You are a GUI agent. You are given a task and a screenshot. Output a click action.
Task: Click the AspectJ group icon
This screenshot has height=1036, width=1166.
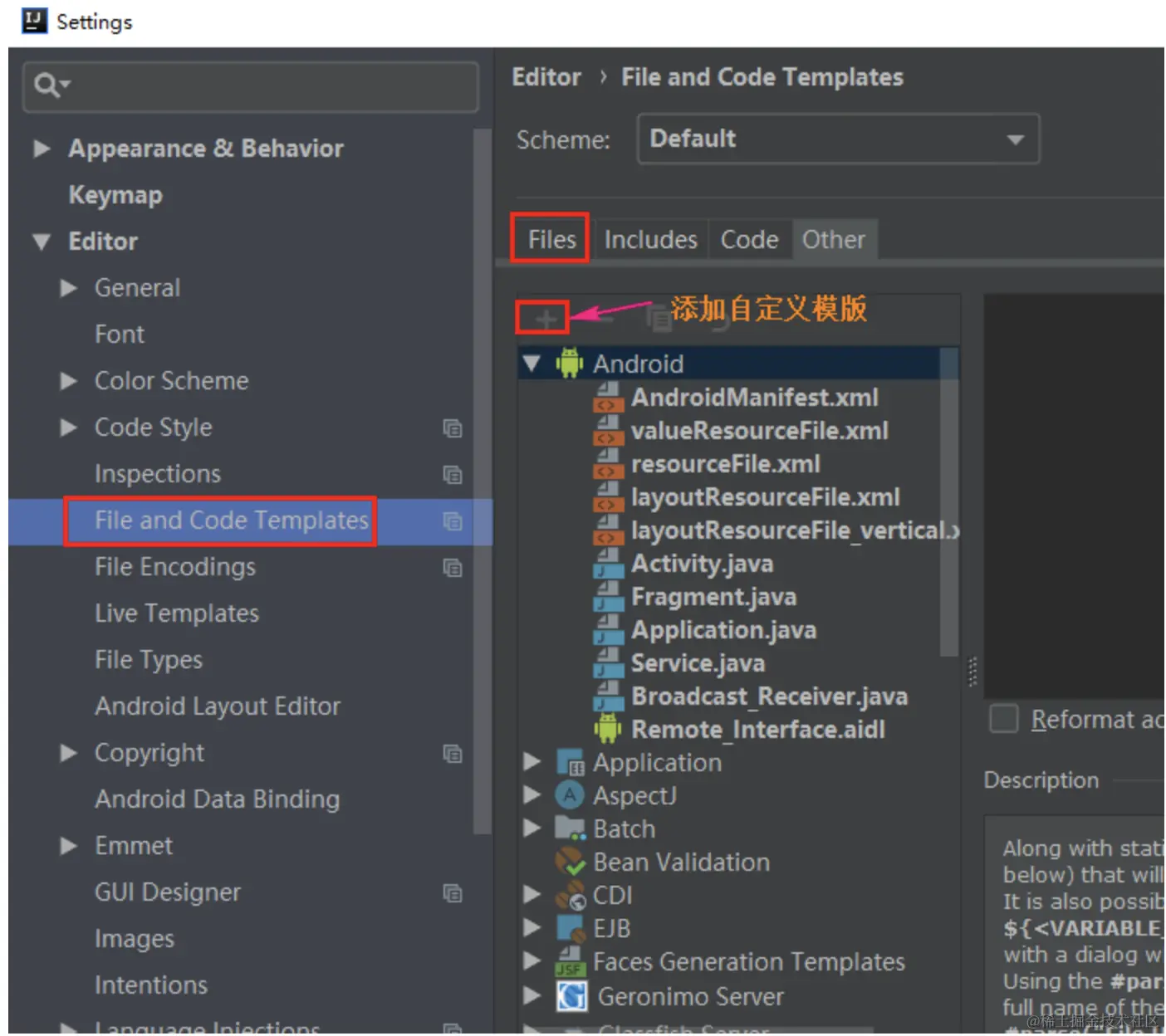click(570, 795)
